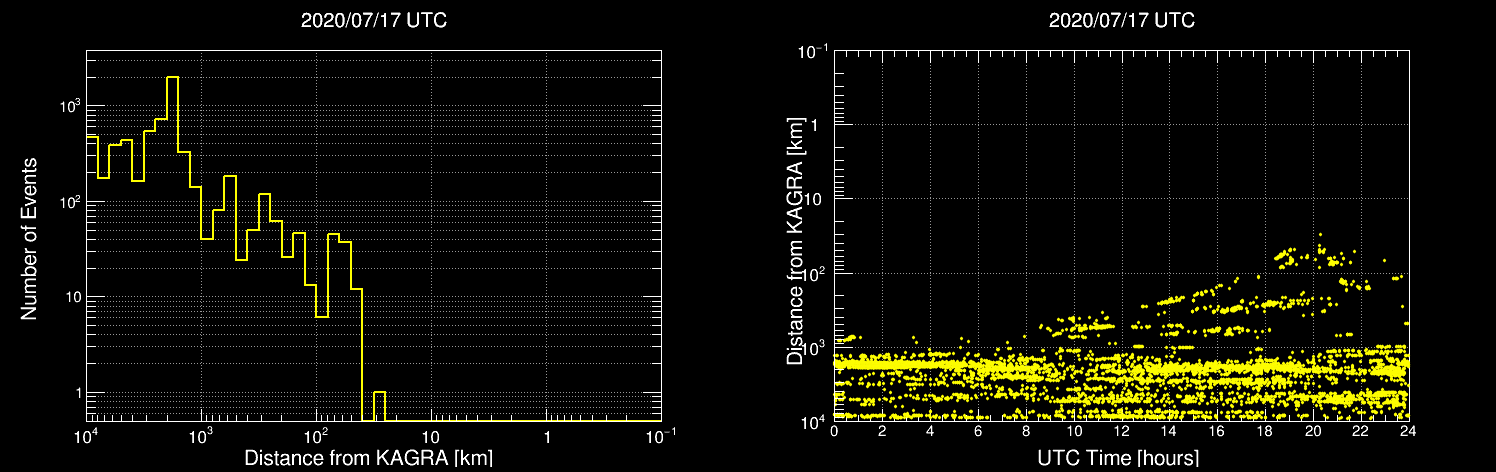Click the tallest histogram bin peak
Viewport: 1496px width, 472px height.
[172, 77]
